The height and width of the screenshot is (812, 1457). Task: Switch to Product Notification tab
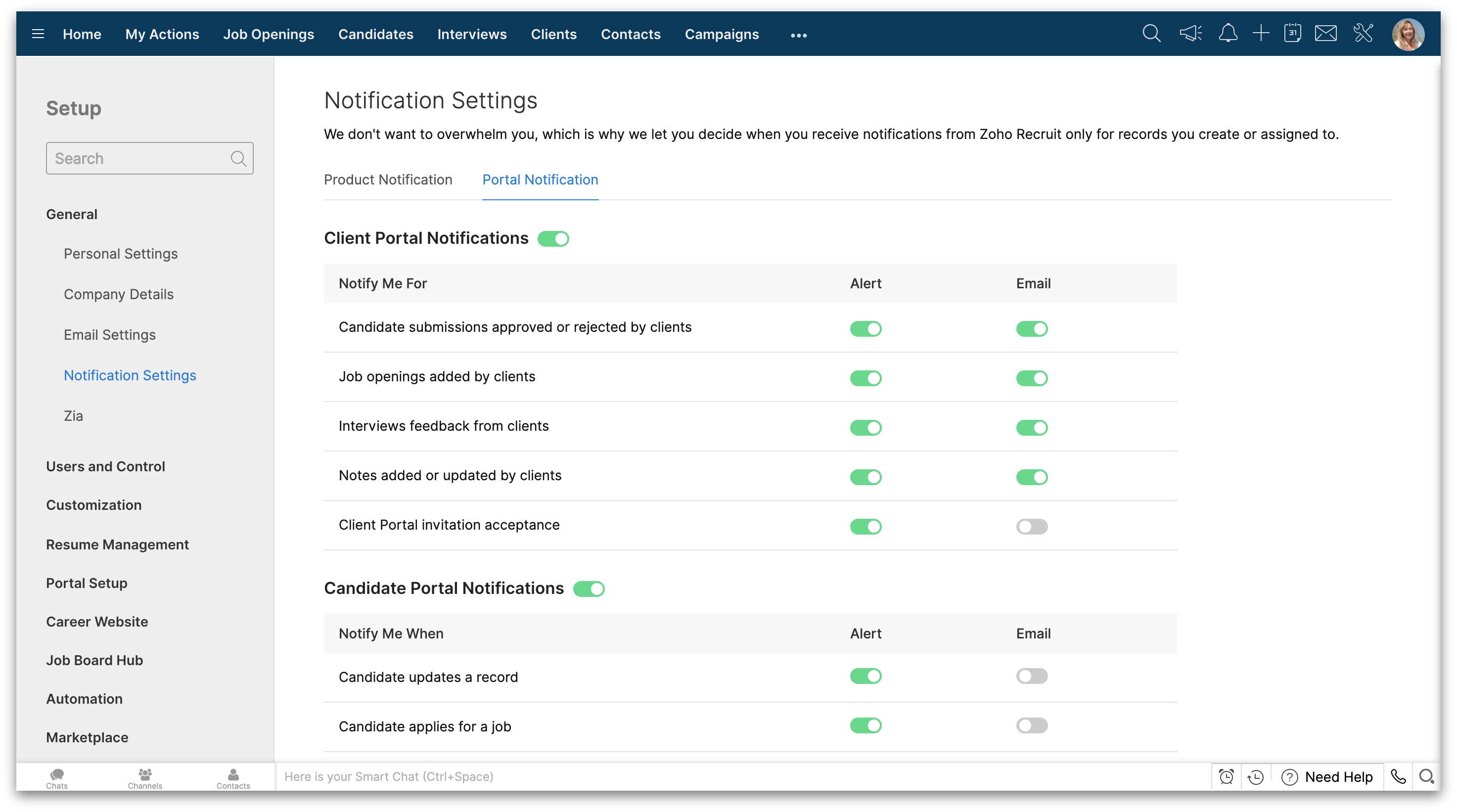pos(388,180)
